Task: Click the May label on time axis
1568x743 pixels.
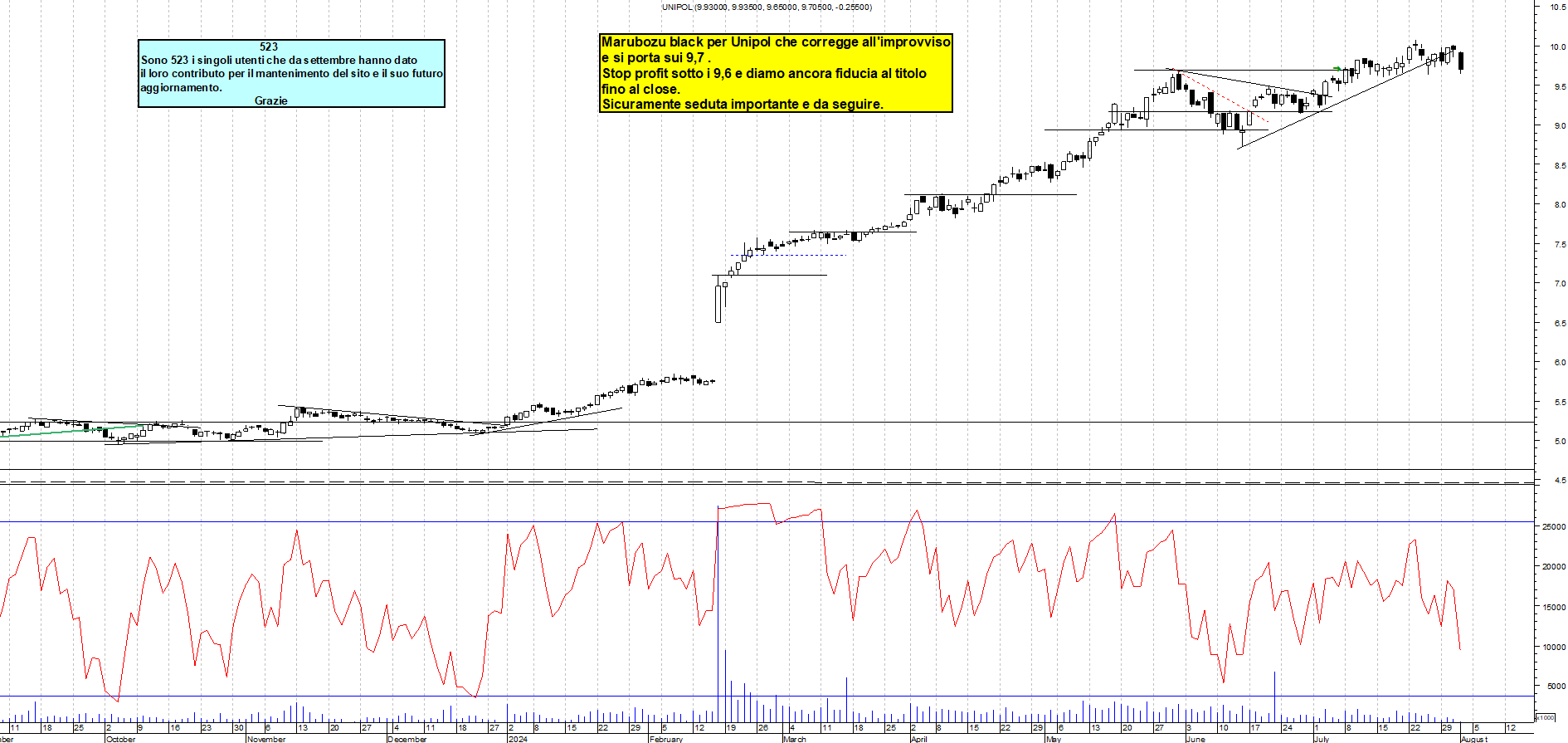Action: click(x=1054, y=739)
